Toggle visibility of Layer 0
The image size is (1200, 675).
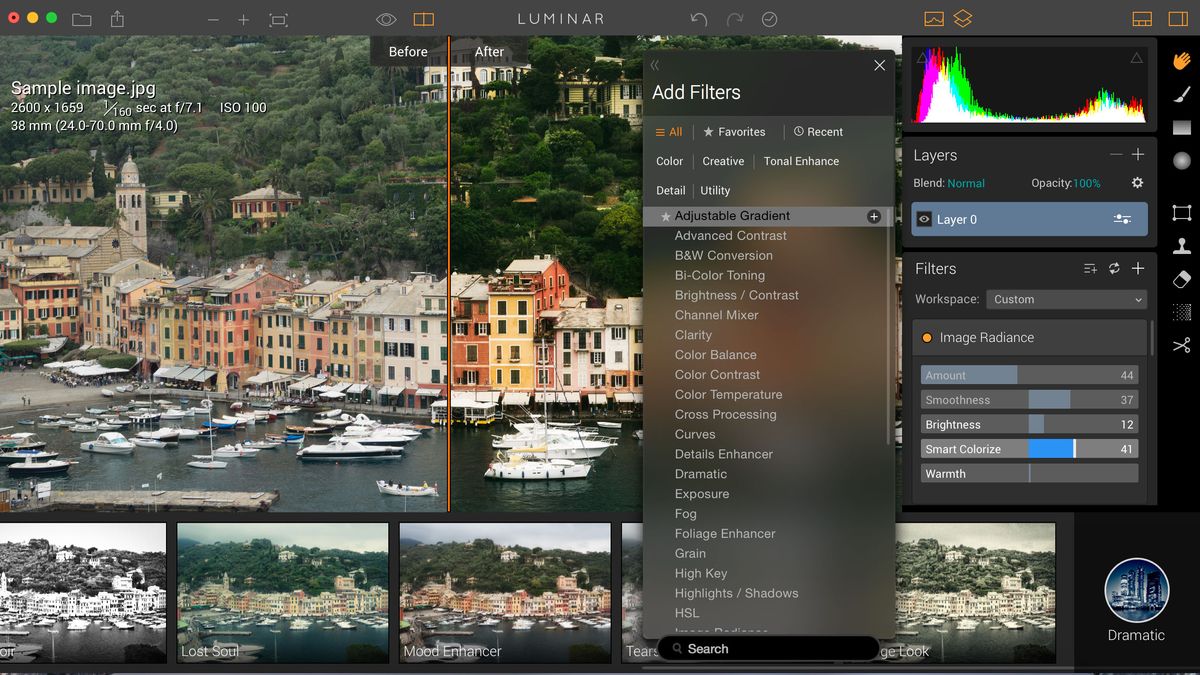pyautogui.click(x=925, y=219)
